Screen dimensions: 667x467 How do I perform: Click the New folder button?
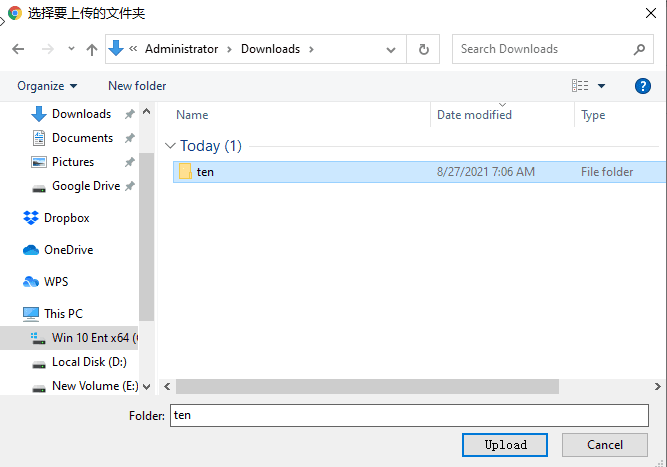click(137, 86)
